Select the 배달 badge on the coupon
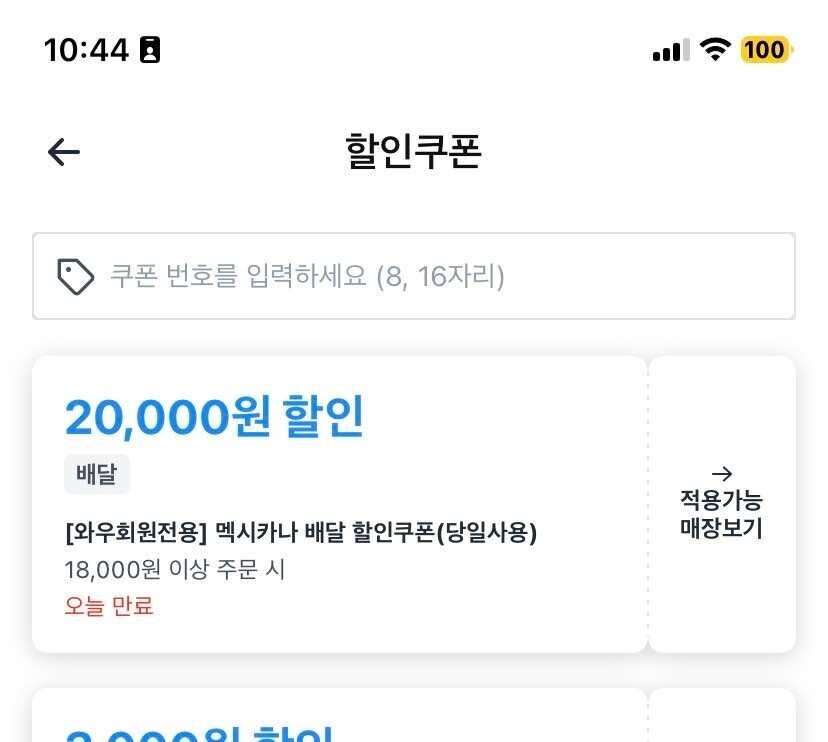 click(x=97, y=474)
